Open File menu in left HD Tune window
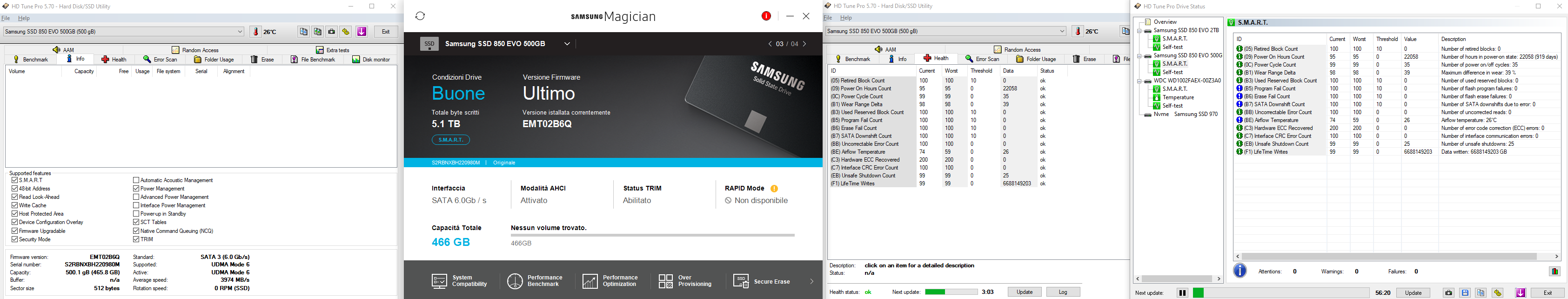 (x=6, y=18)
